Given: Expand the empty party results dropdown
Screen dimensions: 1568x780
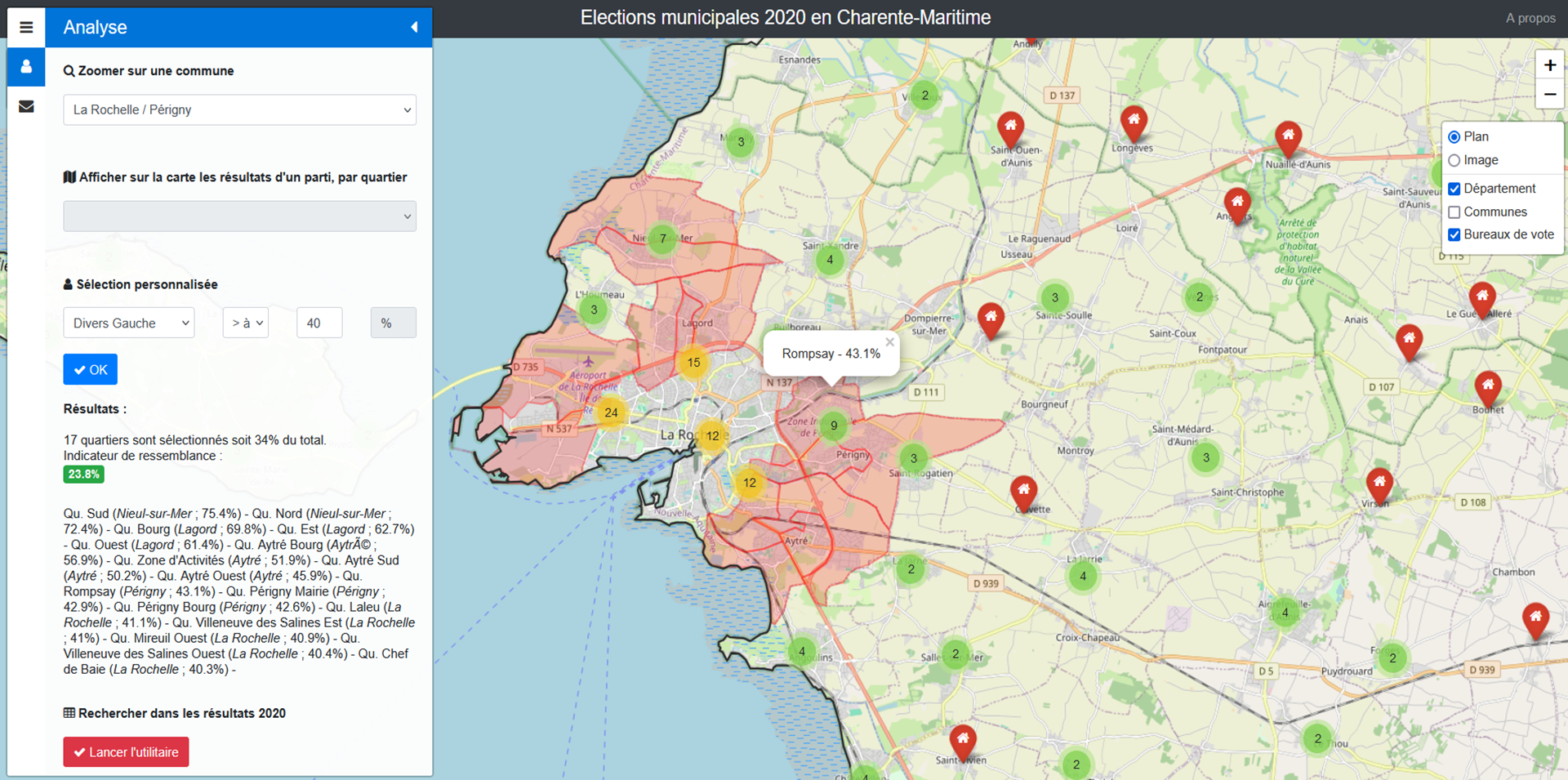Looking at the screenshot, I should pos(239,216).
